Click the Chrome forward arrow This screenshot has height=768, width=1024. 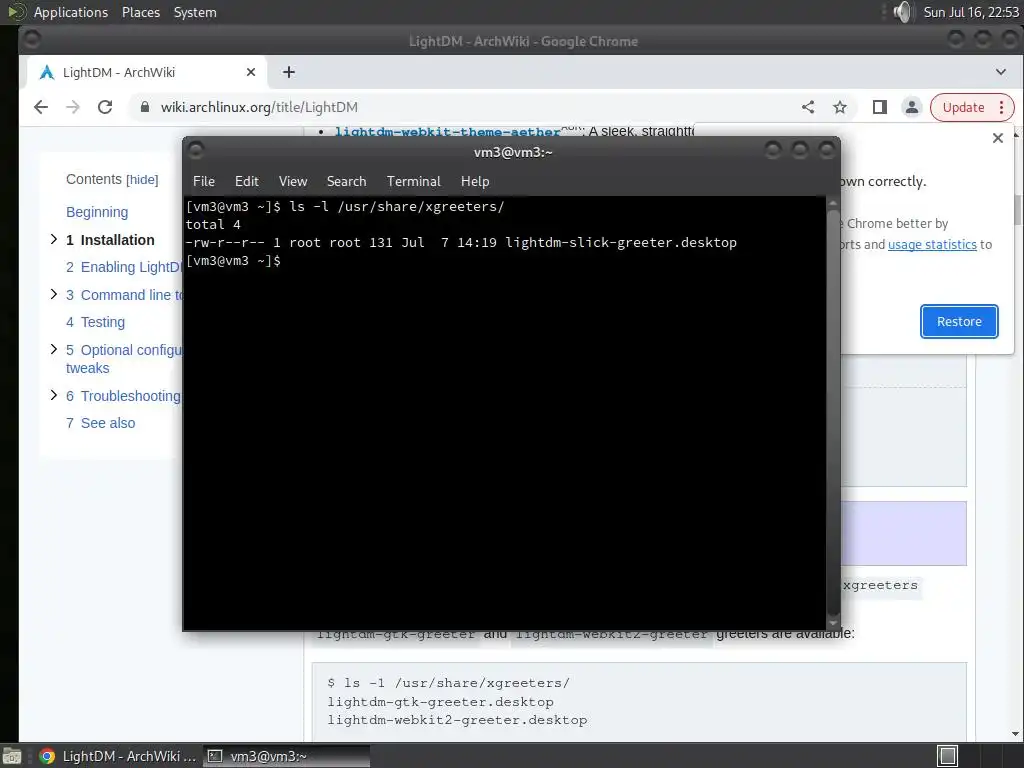pos(72,107)
